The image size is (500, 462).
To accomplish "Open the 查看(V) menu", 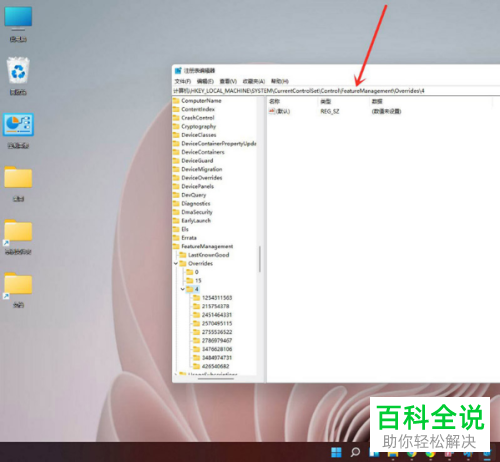I will pos(228,81).
